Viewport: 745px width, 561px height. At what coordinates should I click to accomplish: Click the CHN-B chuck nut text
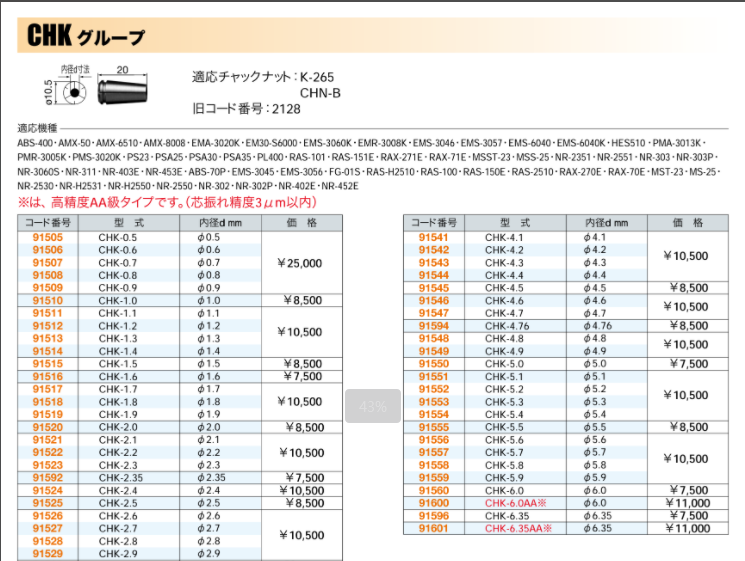320,93
